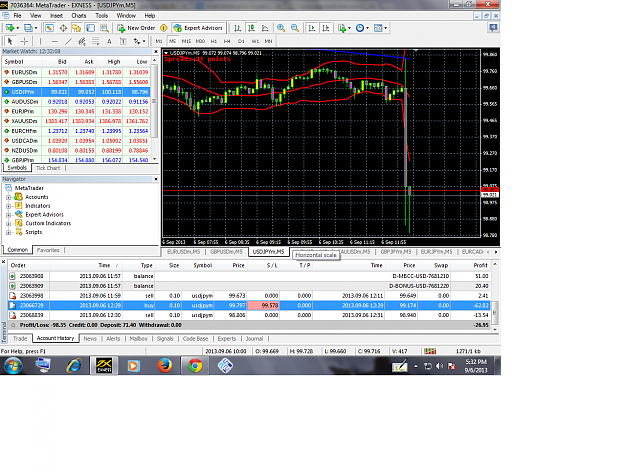625x471 pixels.
Task: Open the arrows objects dropdown
Action: (139, 41)
